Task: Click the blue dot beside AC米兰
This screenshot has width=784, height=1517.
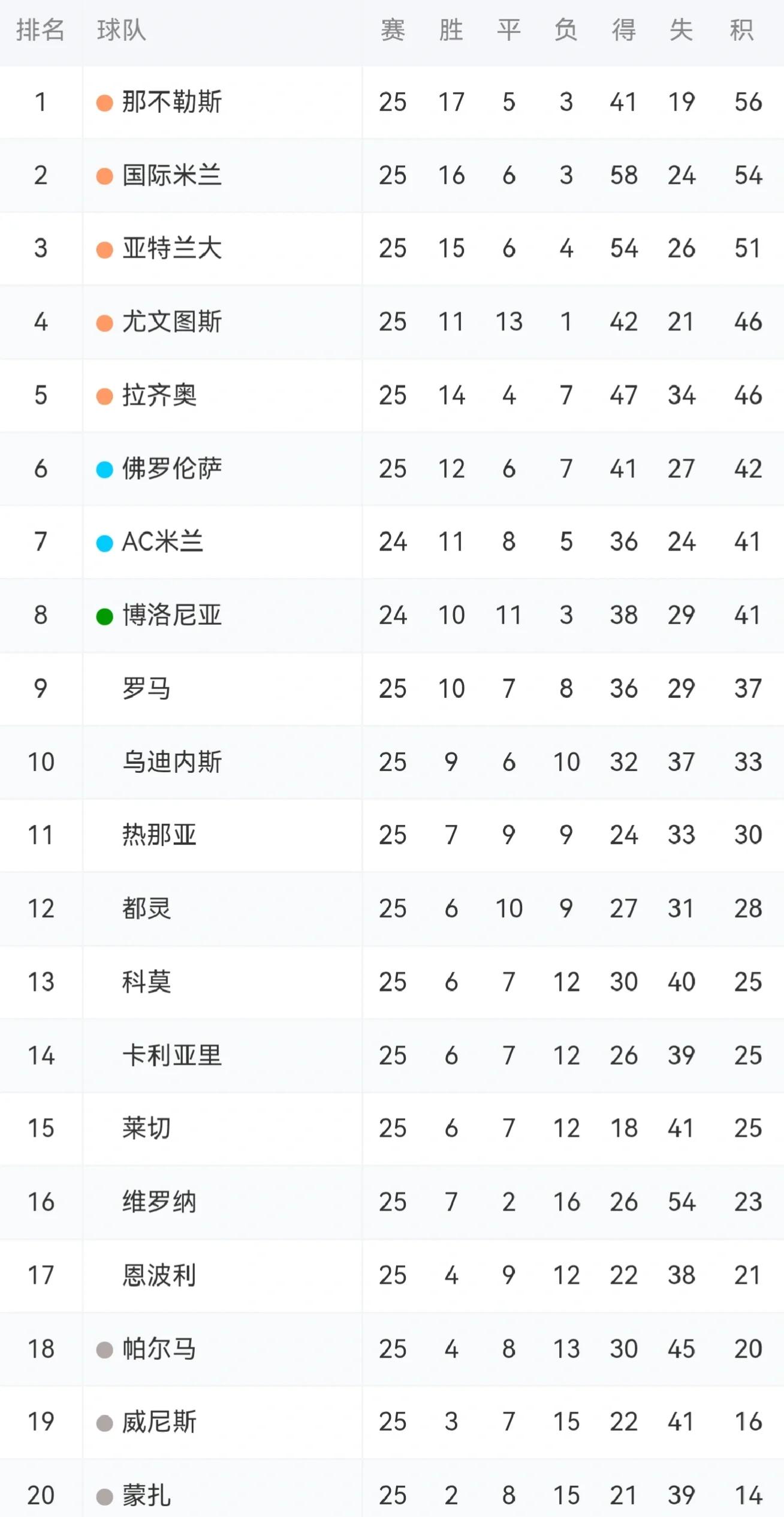Action: click(105, 543)
